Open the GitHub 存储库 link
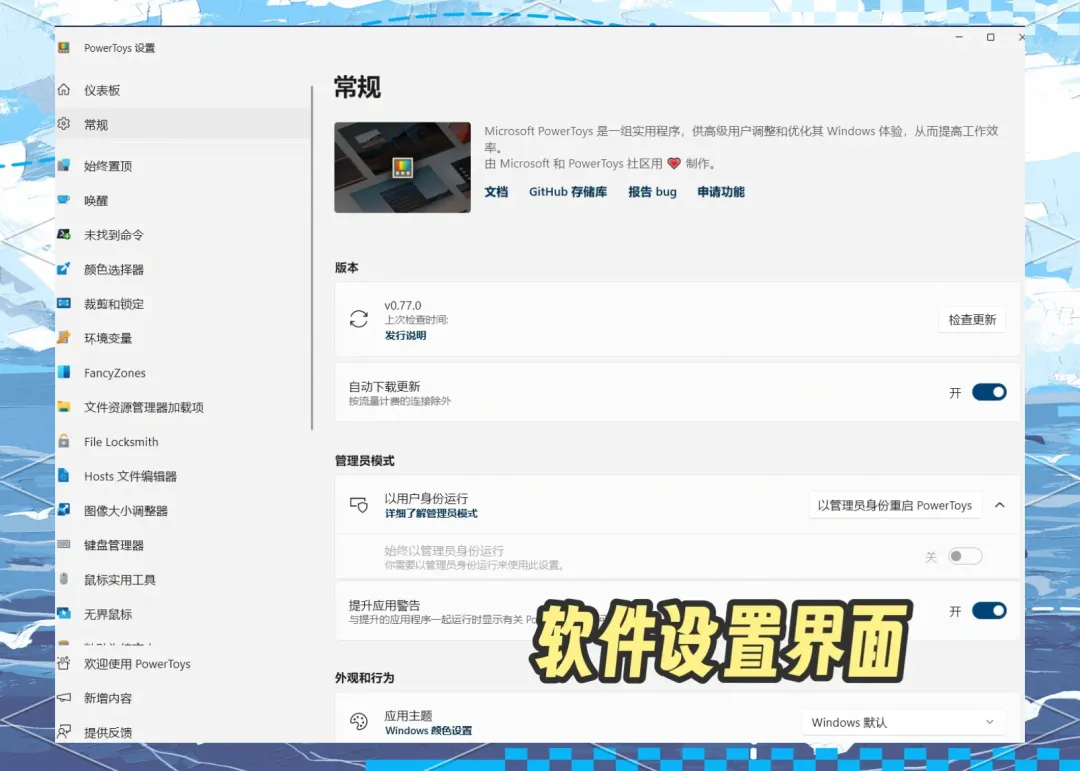 (568, 192)
